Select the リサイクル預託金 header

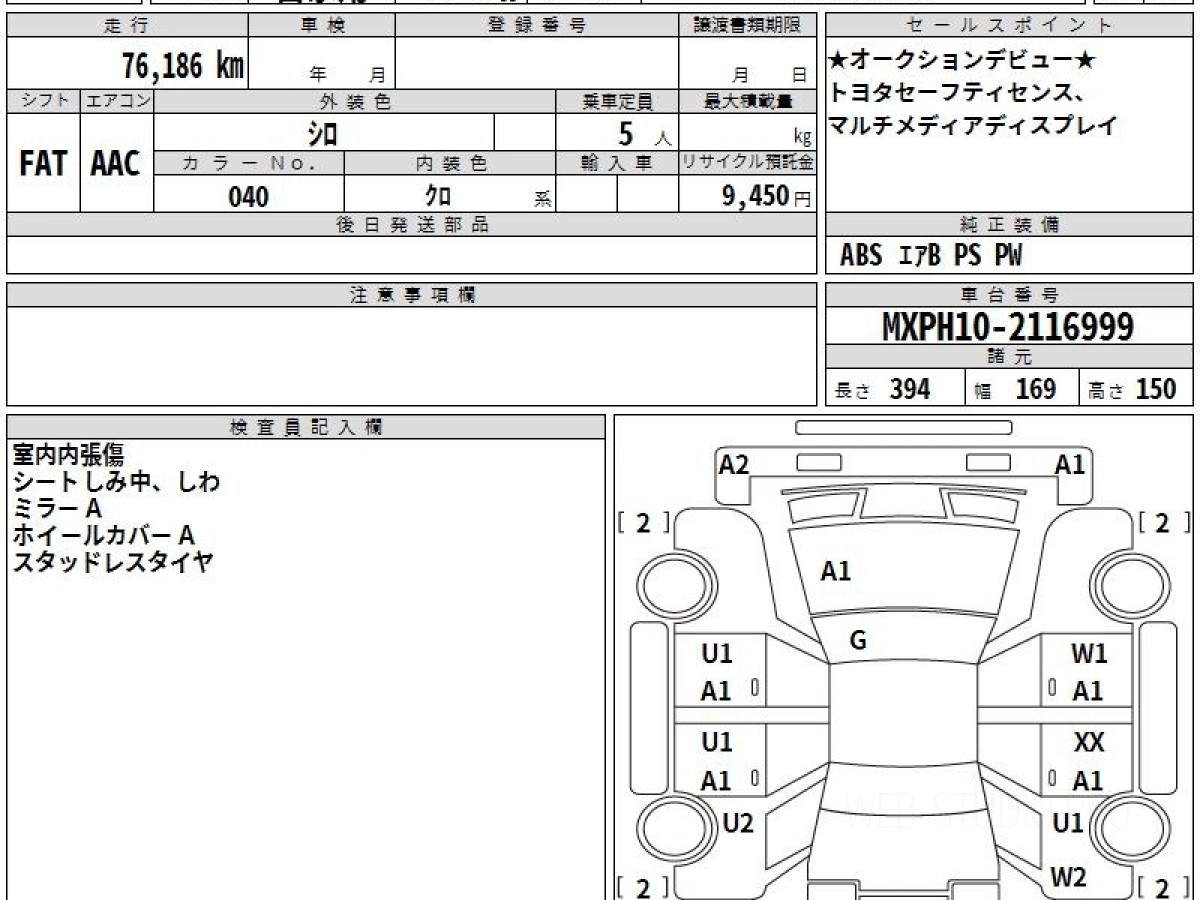pos(748,164)
